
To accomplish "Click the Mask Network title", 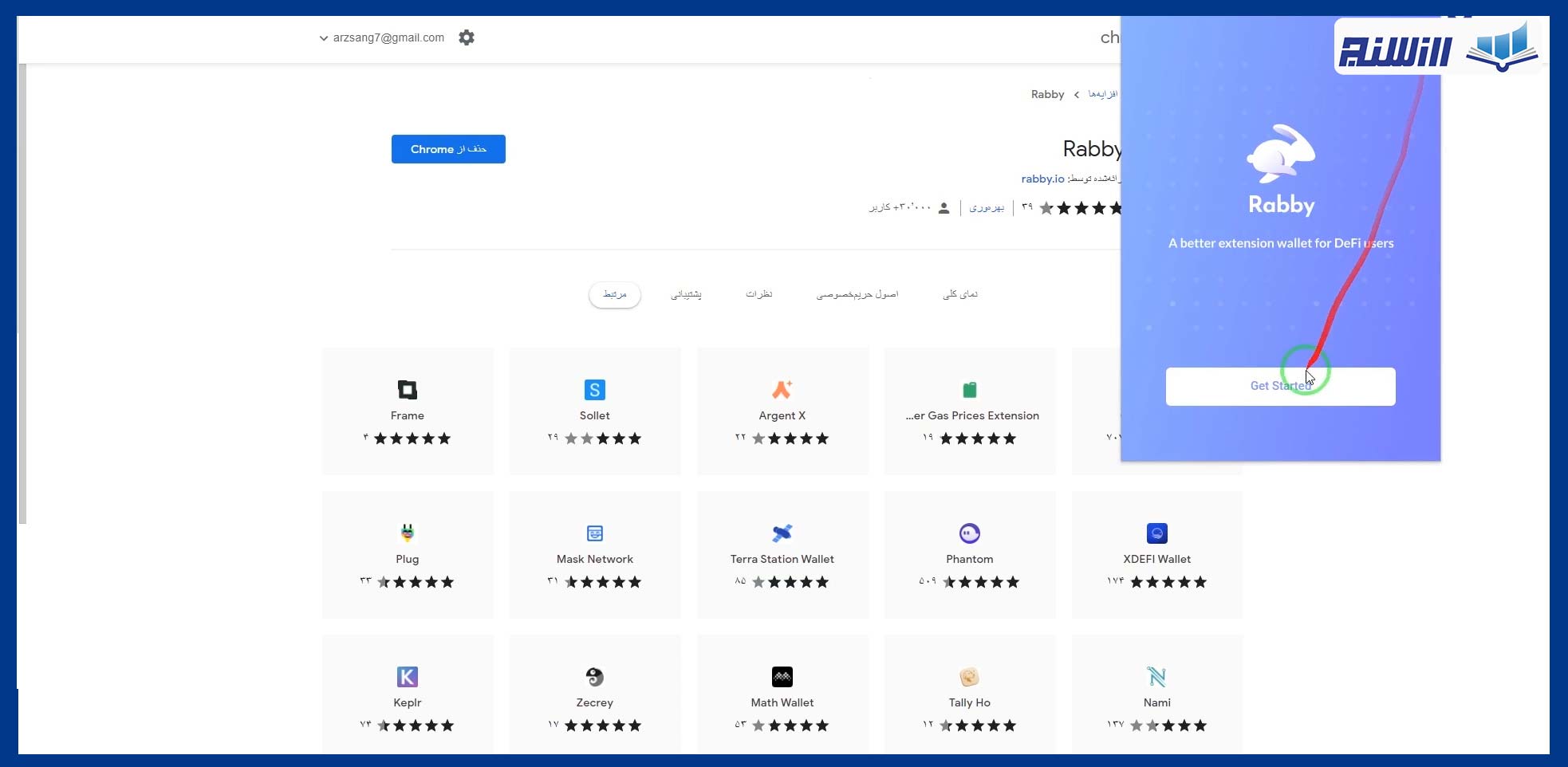I will pyautogui.click(x=595, y=559).
